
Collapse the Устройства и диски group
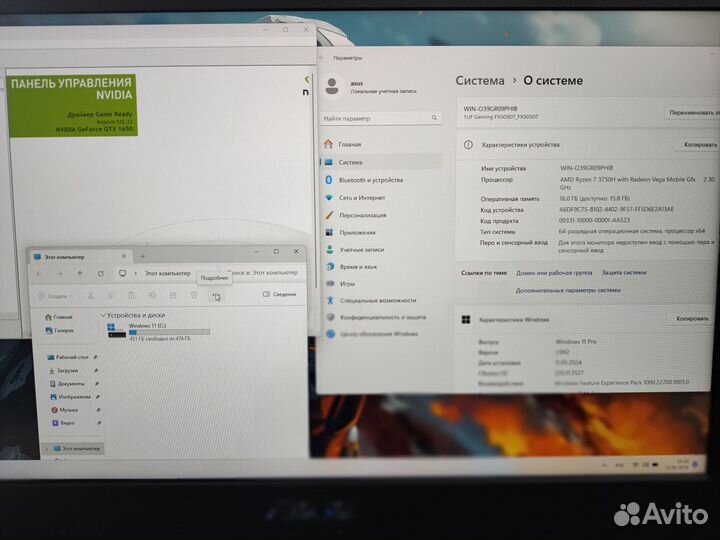click(x=104, y=316)
